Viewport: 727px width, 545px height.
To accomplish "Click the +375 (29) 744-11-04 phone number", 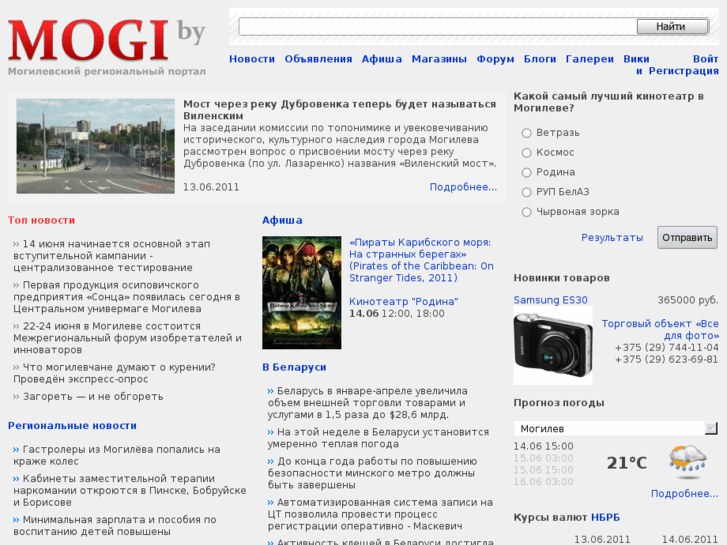I will point(666,347).
